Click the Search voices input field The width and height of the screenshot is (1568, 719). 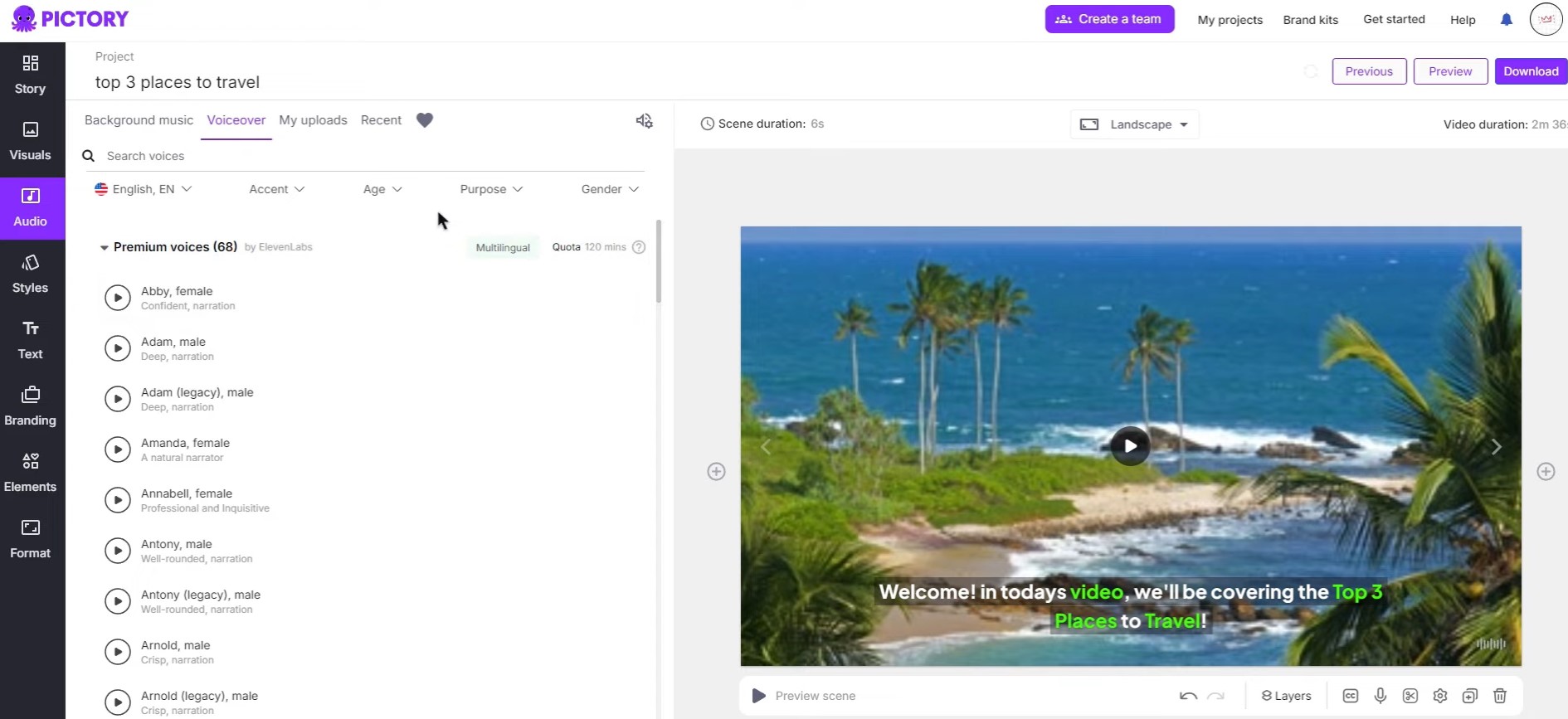pyautogui.click(x=365, y=156)
